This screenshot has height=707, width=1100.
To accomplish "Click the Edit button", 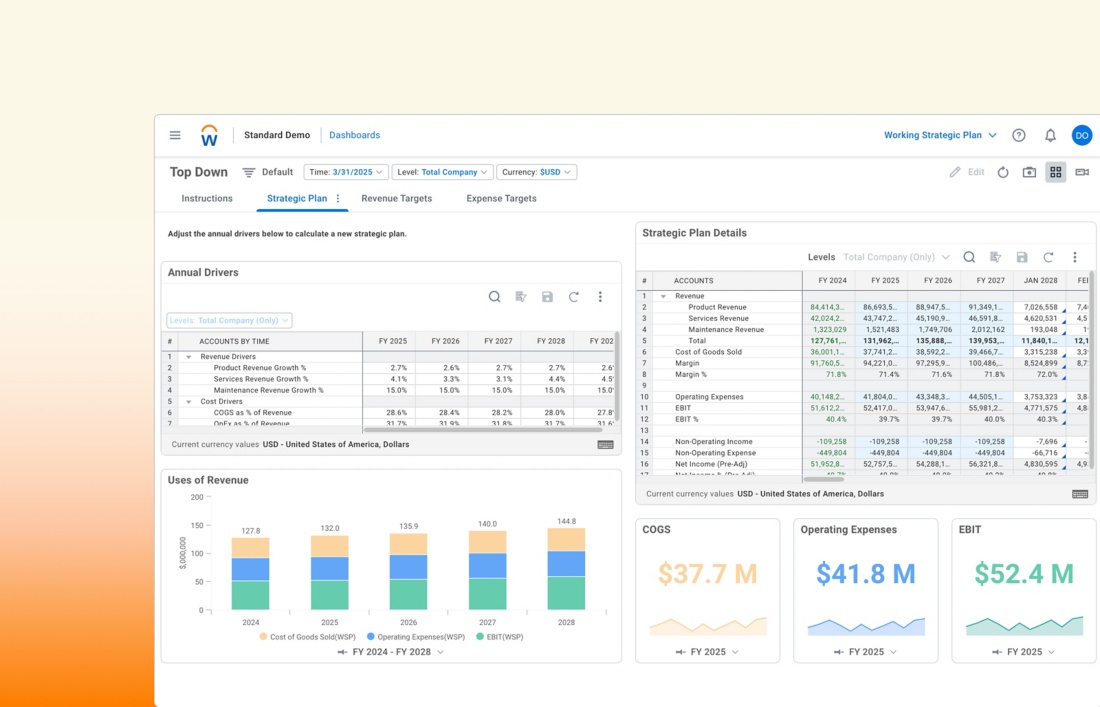I will (x=967, y=172).
